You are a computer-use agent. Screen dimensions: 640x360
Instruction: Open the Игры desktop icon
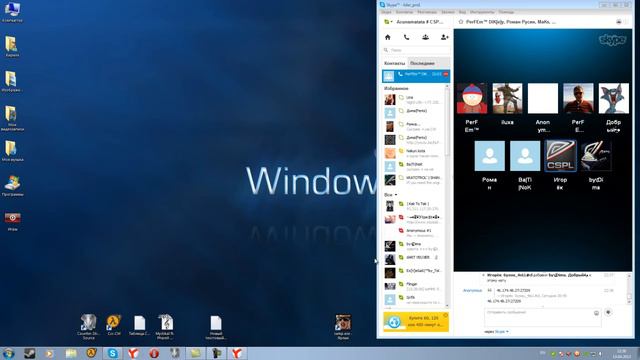[x=12, y=221]
